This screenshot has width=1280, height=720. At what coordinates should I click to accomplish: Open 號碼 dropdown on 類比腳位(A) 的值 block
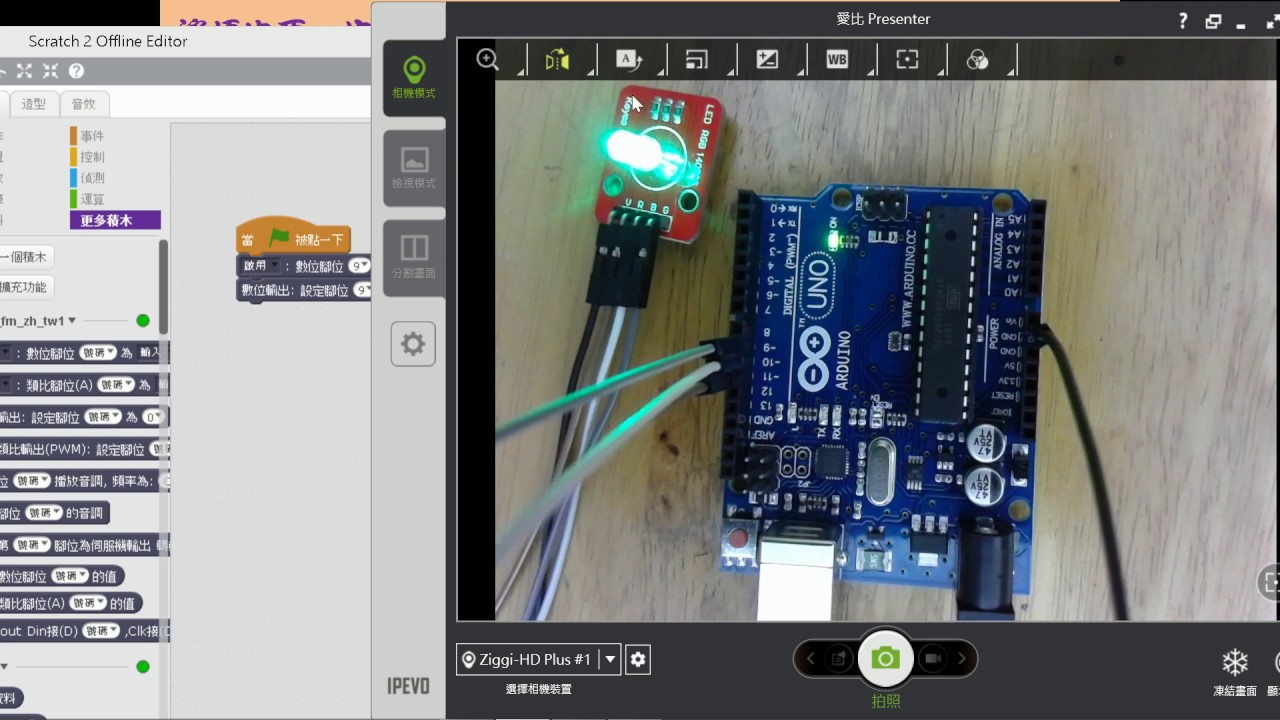click(x=87, y=603)
